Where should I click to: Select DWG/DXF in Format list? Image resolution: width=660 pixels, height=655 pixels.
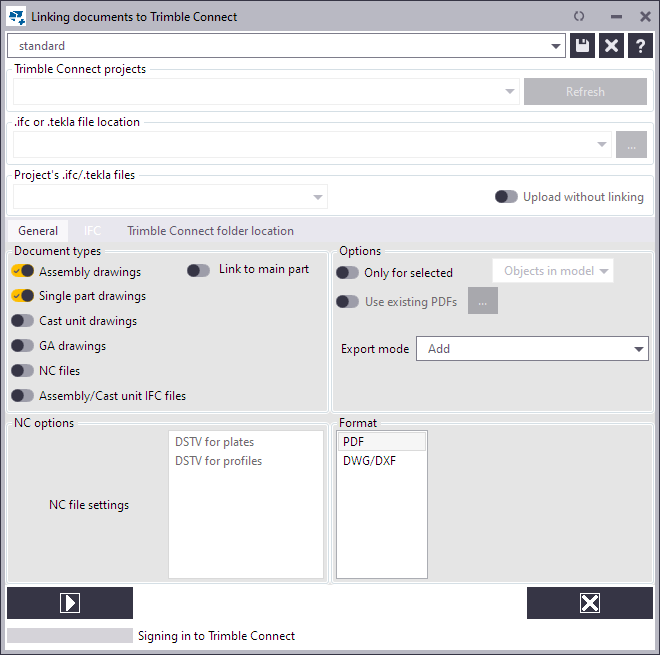[x=382, y=461]
